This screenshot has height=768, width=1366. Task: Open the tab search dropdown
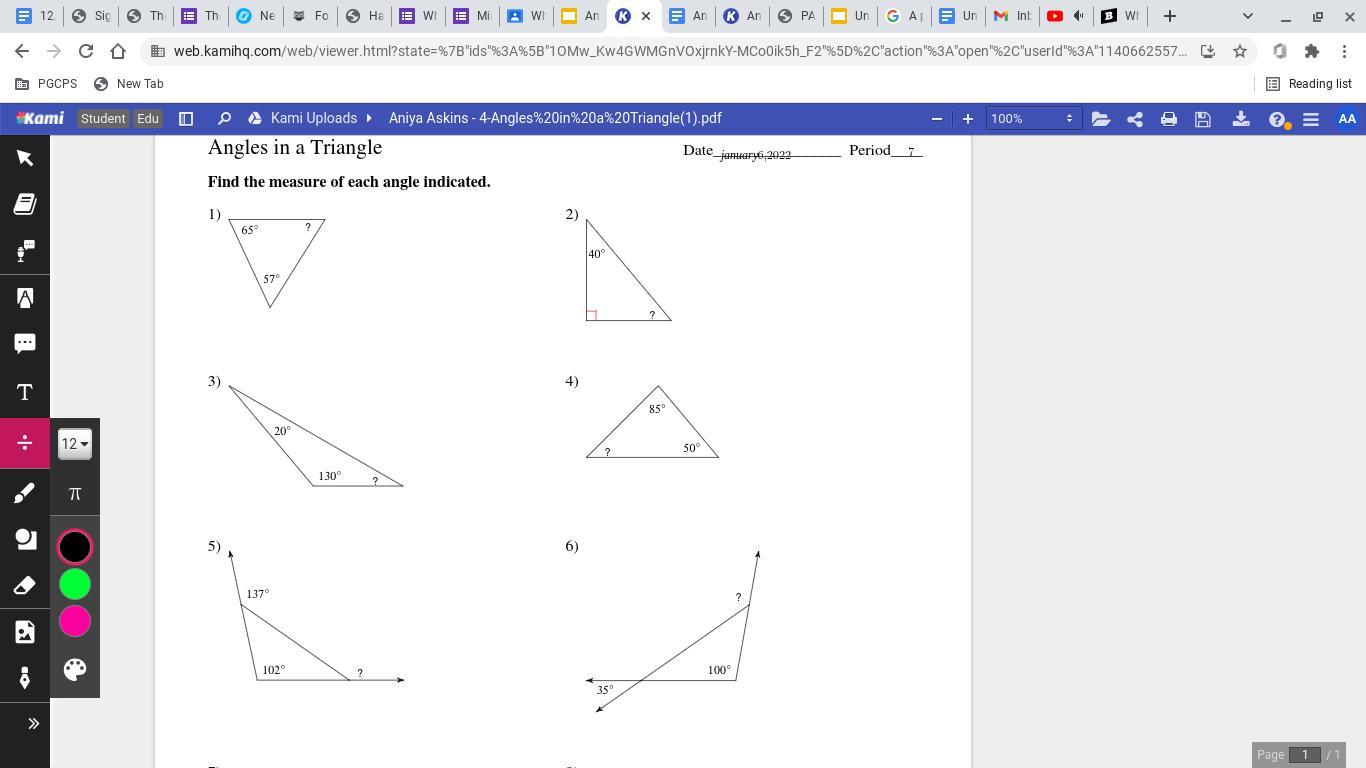(x=1247, y=16)
